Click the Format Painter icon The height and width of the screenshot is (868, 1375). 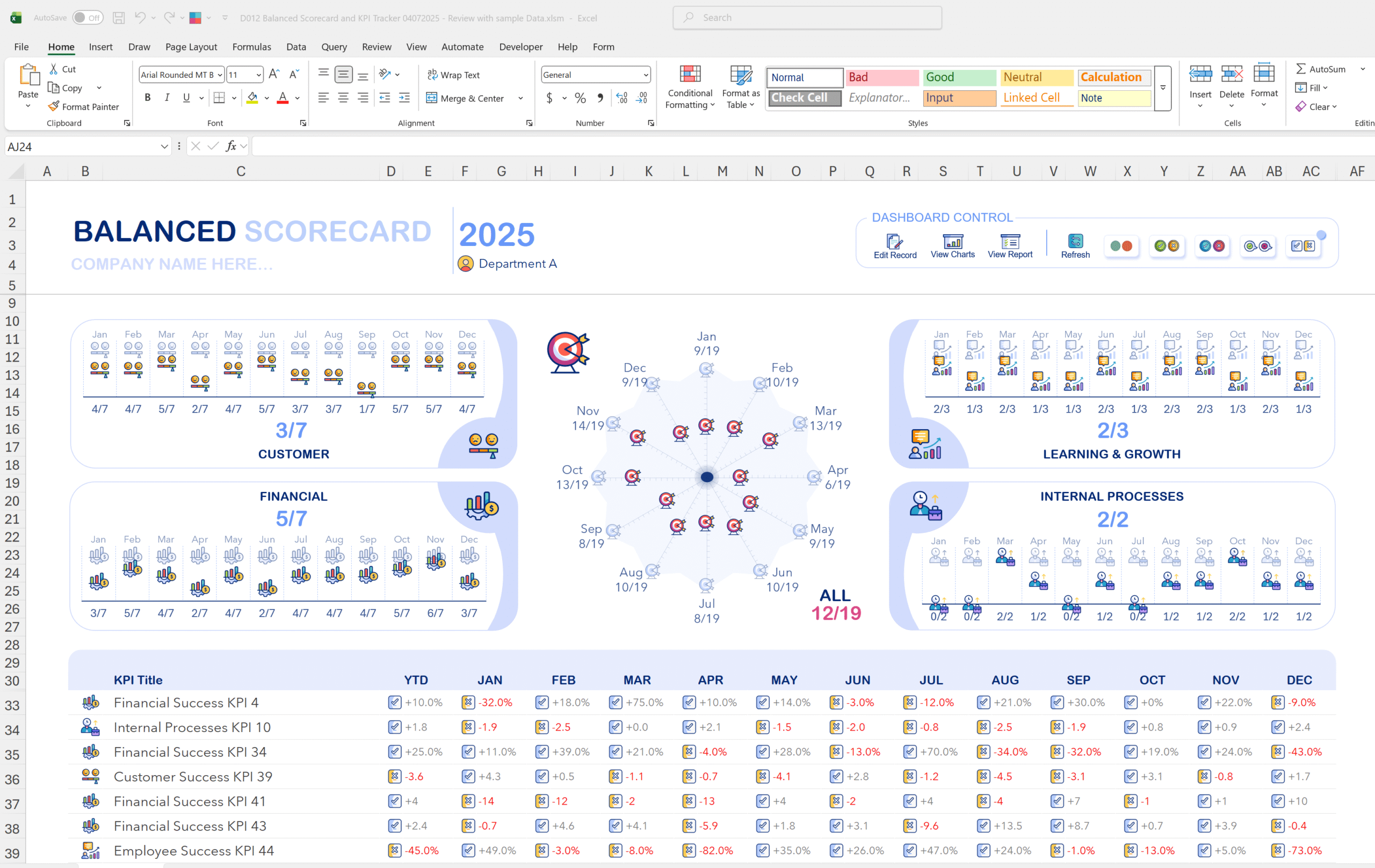(83, 107)
